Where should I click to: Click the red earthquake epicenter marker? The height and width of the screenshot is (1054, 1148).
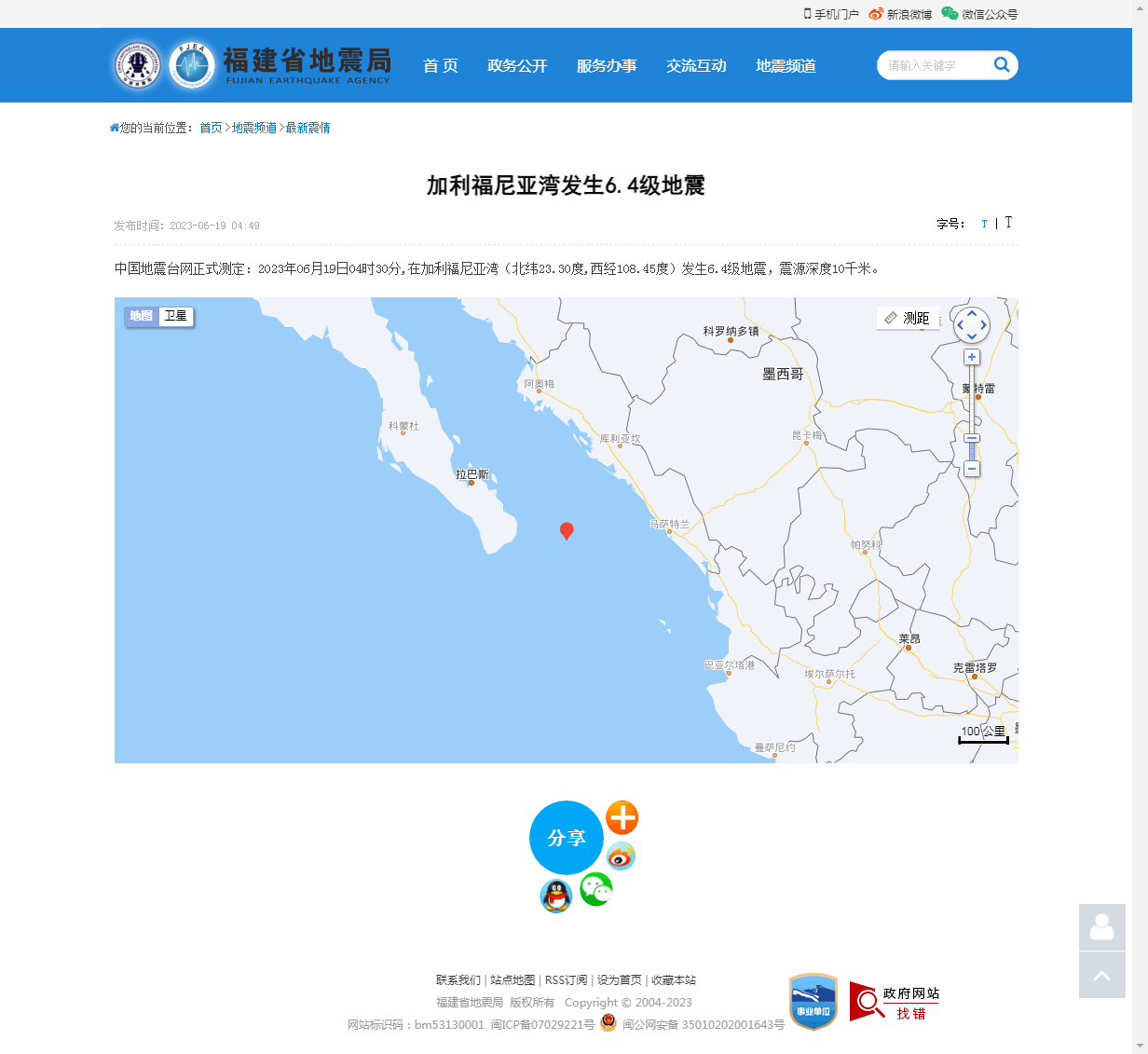(x=566, y=530)
